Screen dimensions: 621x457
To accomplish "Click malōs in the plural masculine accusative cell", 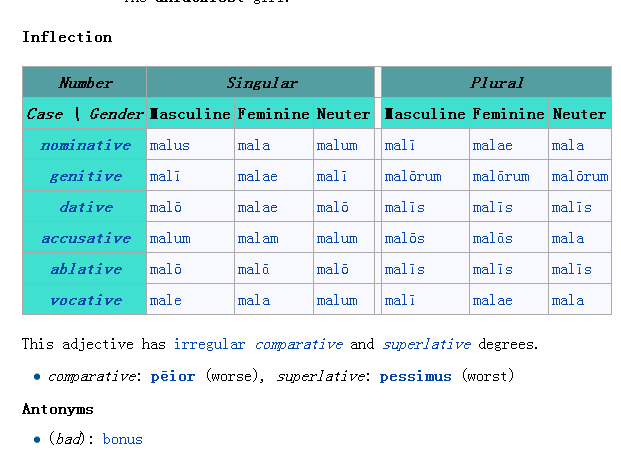I will point(404,238).
